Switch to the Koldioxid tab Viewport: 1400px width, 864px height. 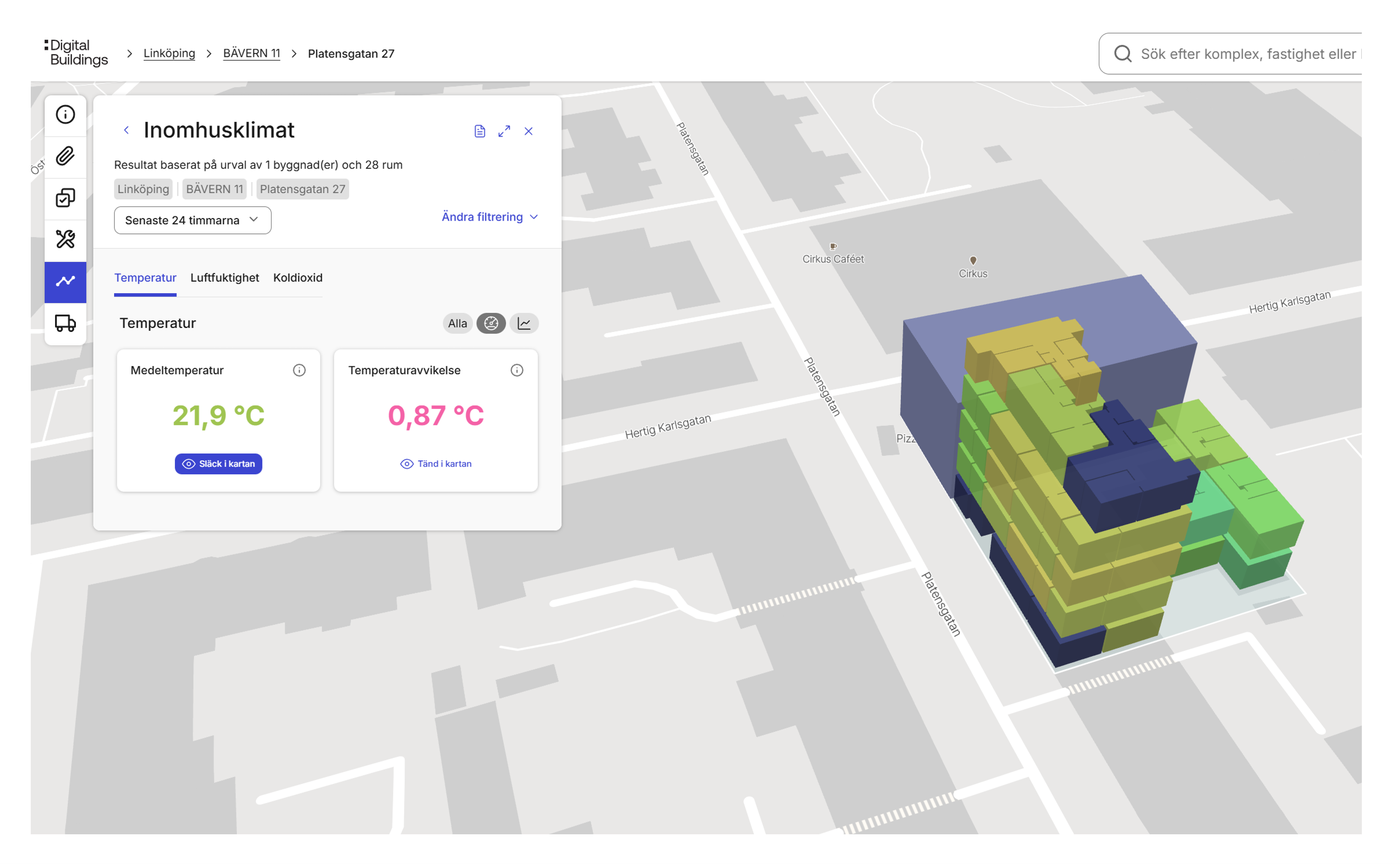[297, 278]
